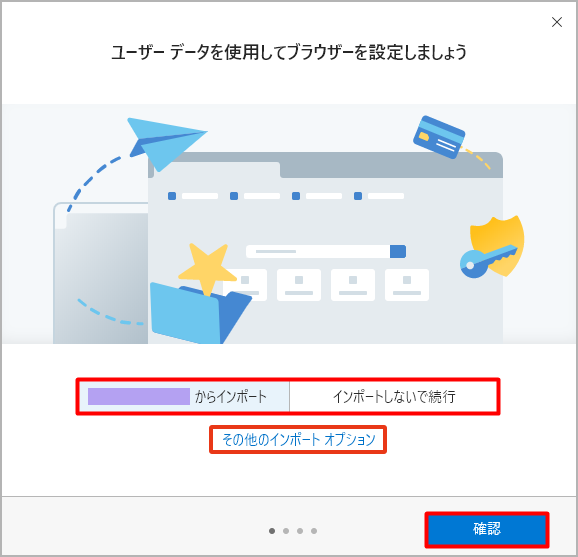Screen dimensions: 578x557
Task: Go to the fourth page indicator dot
Action: tap(314, 531)
